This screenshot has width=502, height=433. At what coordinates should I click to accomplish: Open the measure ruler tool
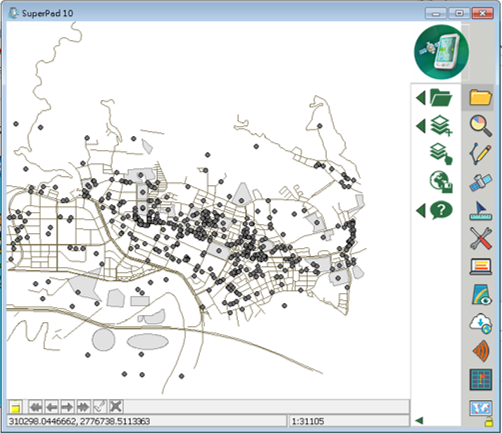pyautogui.click(x=480, y=211)
